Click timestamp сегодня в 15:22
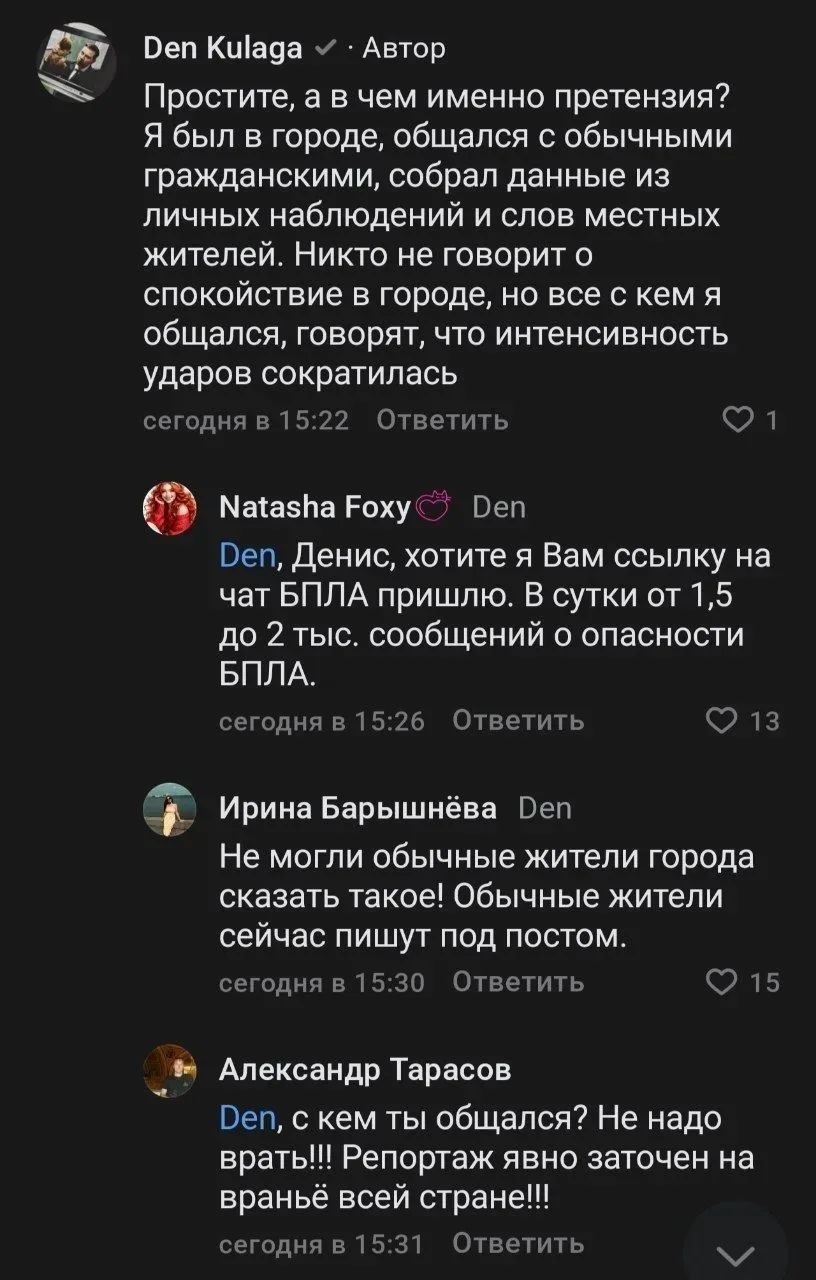The height and width of the screenshot is (1280, 816). tap(246, 421)
